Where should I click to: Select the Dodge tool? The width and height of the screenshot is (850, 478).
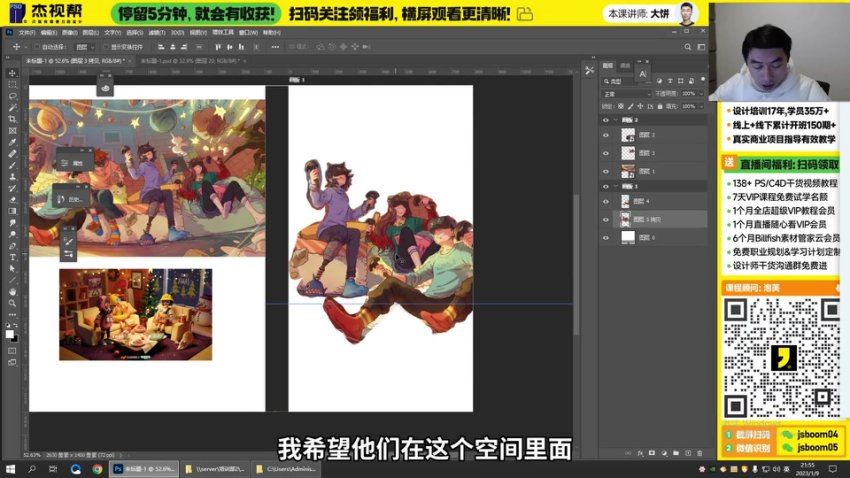(12, 234)
